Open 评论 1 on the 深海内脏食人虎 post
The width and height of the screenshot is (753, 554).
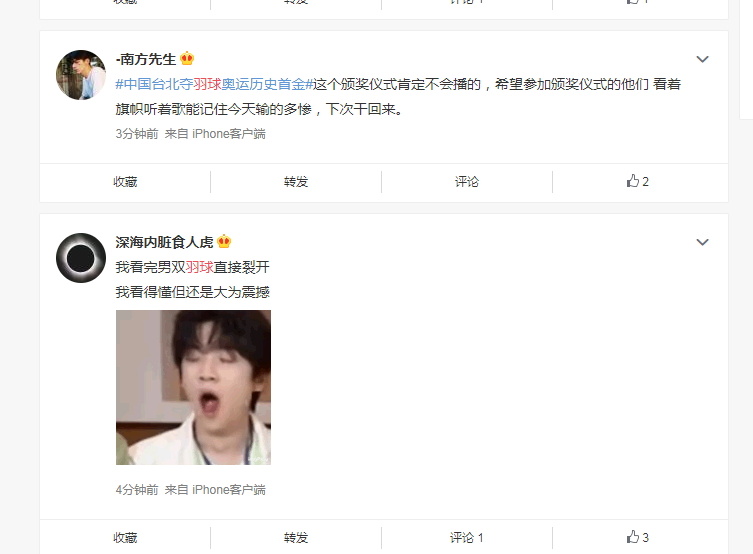click(467, 537)
